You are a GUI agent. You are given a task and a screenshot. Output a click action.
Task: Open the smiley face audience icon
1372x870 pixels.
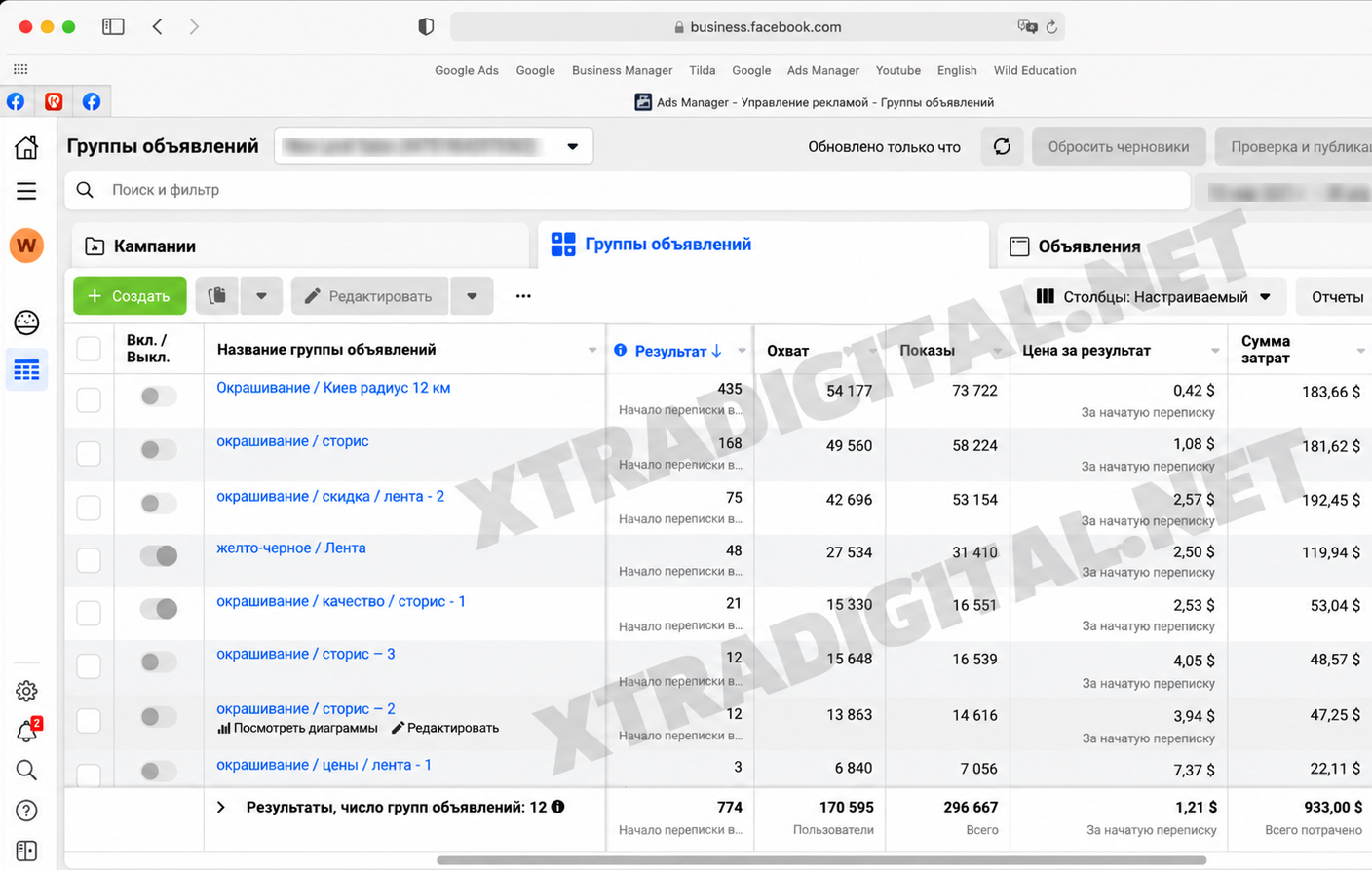tap(26, 322)
